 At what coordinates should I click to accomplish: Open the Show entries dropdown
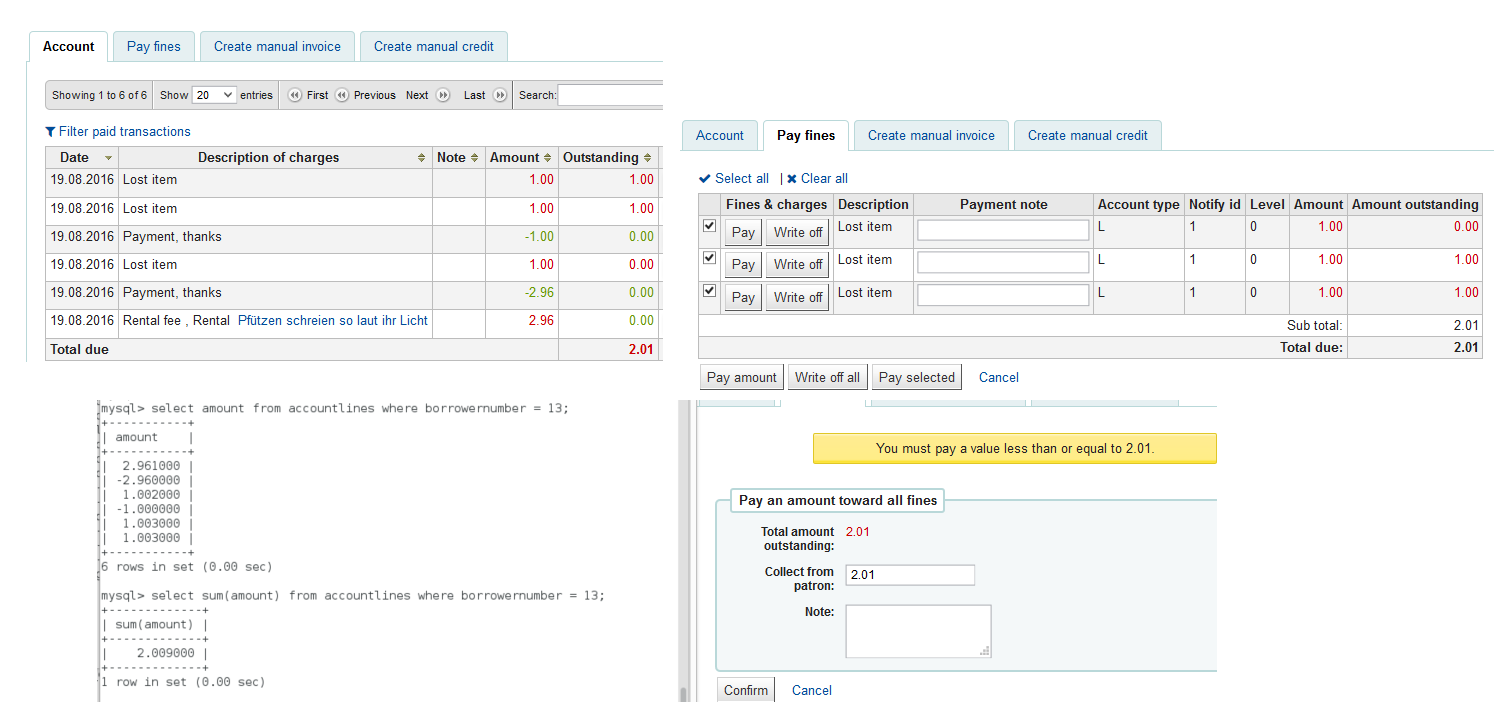point(214,95)
